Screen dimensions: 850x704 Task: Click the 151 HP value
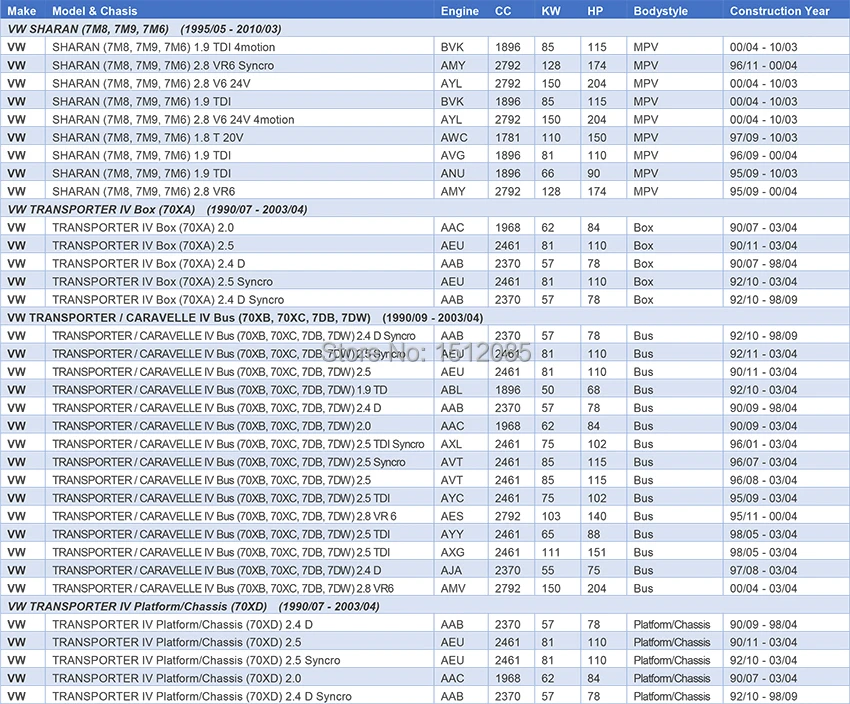tap(596, 552)
